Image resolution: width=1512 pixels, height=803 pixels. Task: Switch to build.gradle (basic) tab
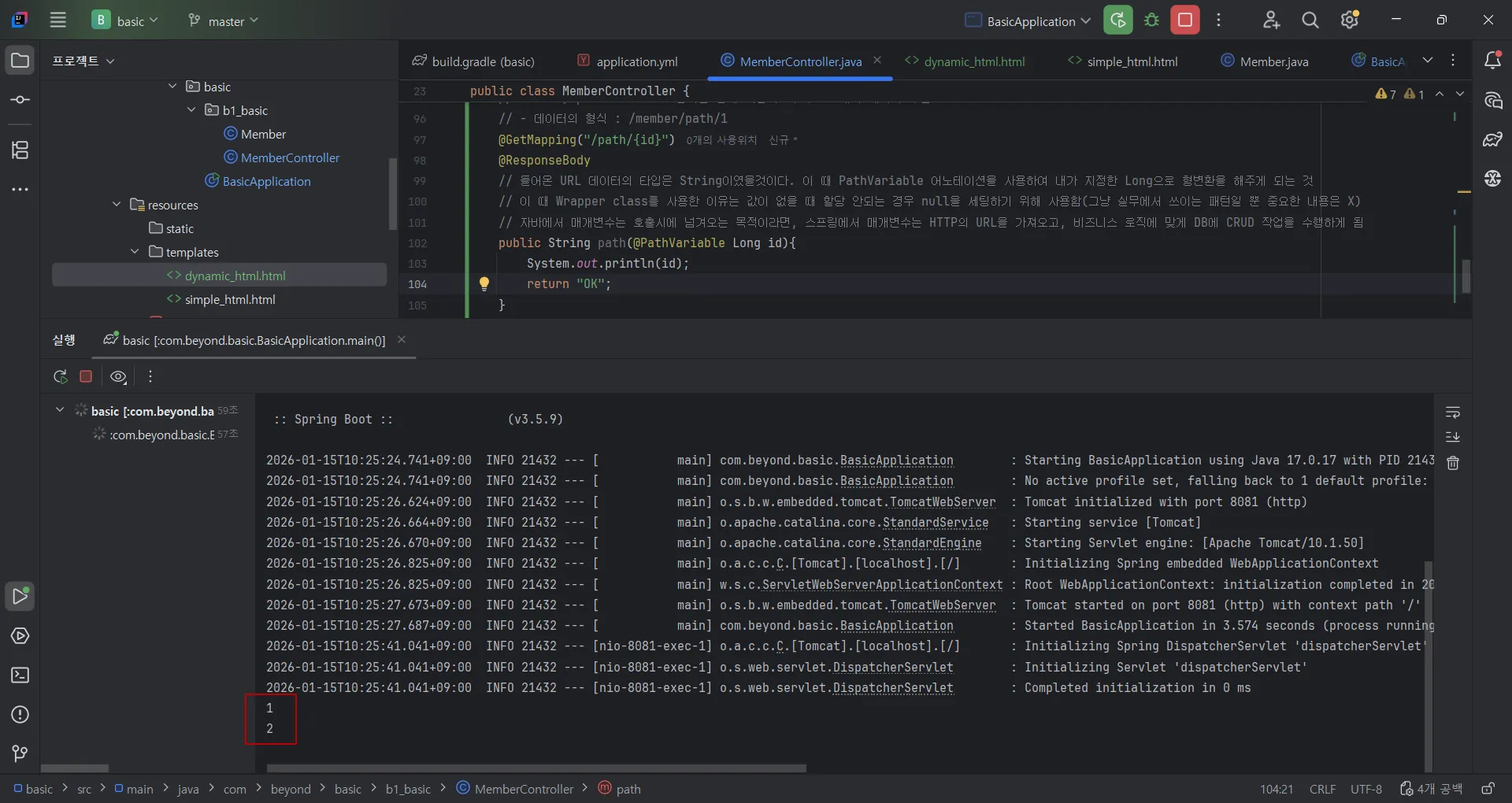pos(473,61)
